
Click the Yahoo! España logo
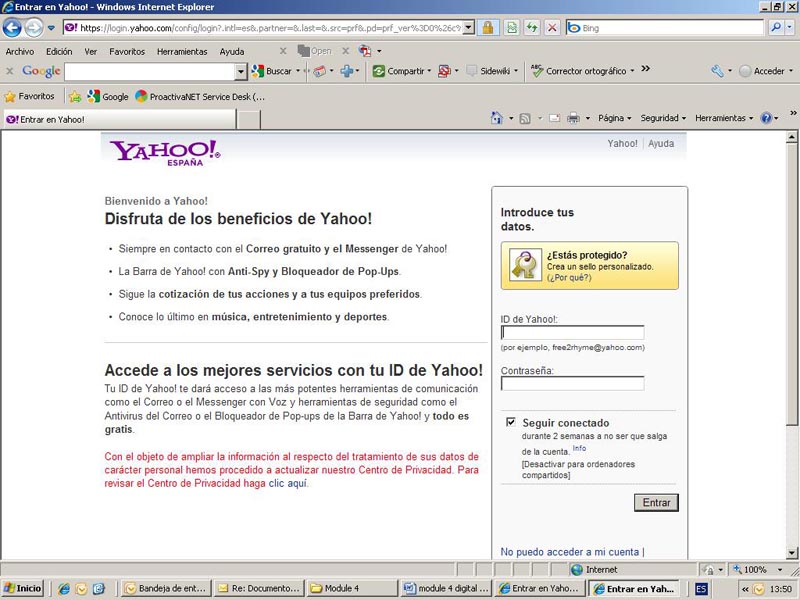[165, 153]
